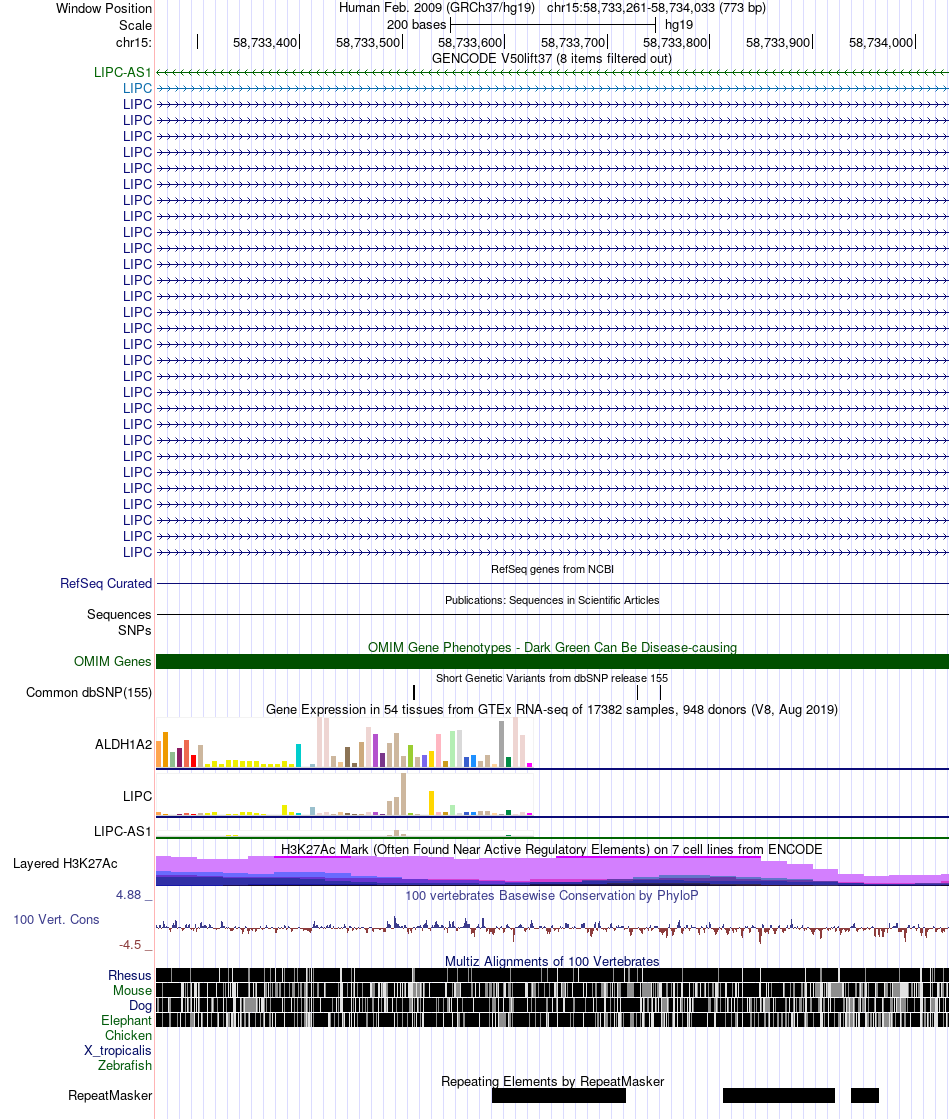
Task: Click the 200 bases scale bar
Action: coord(553,25)
